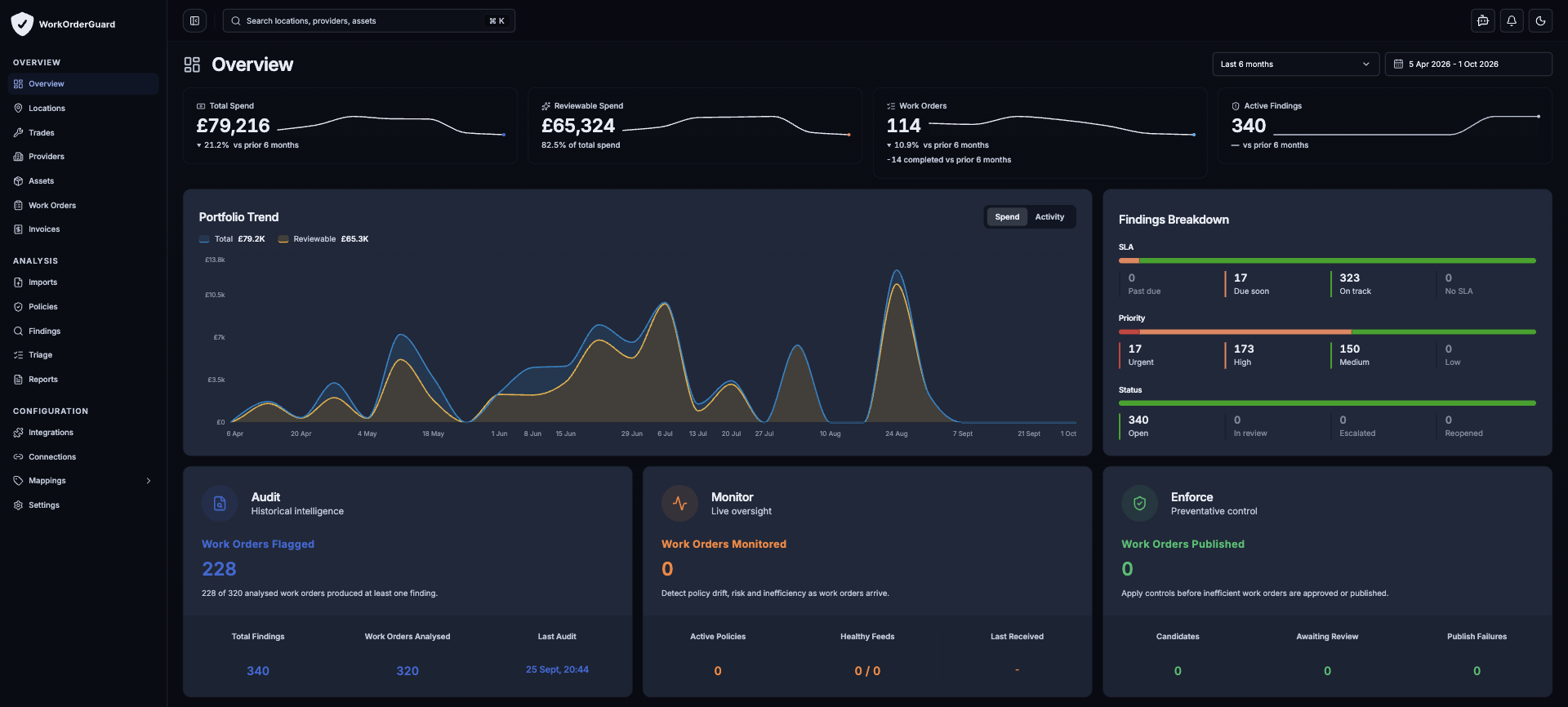Click the Work Orders Flagged link
Viewport: 1568px width, 707px height.
tap(258, 544)
